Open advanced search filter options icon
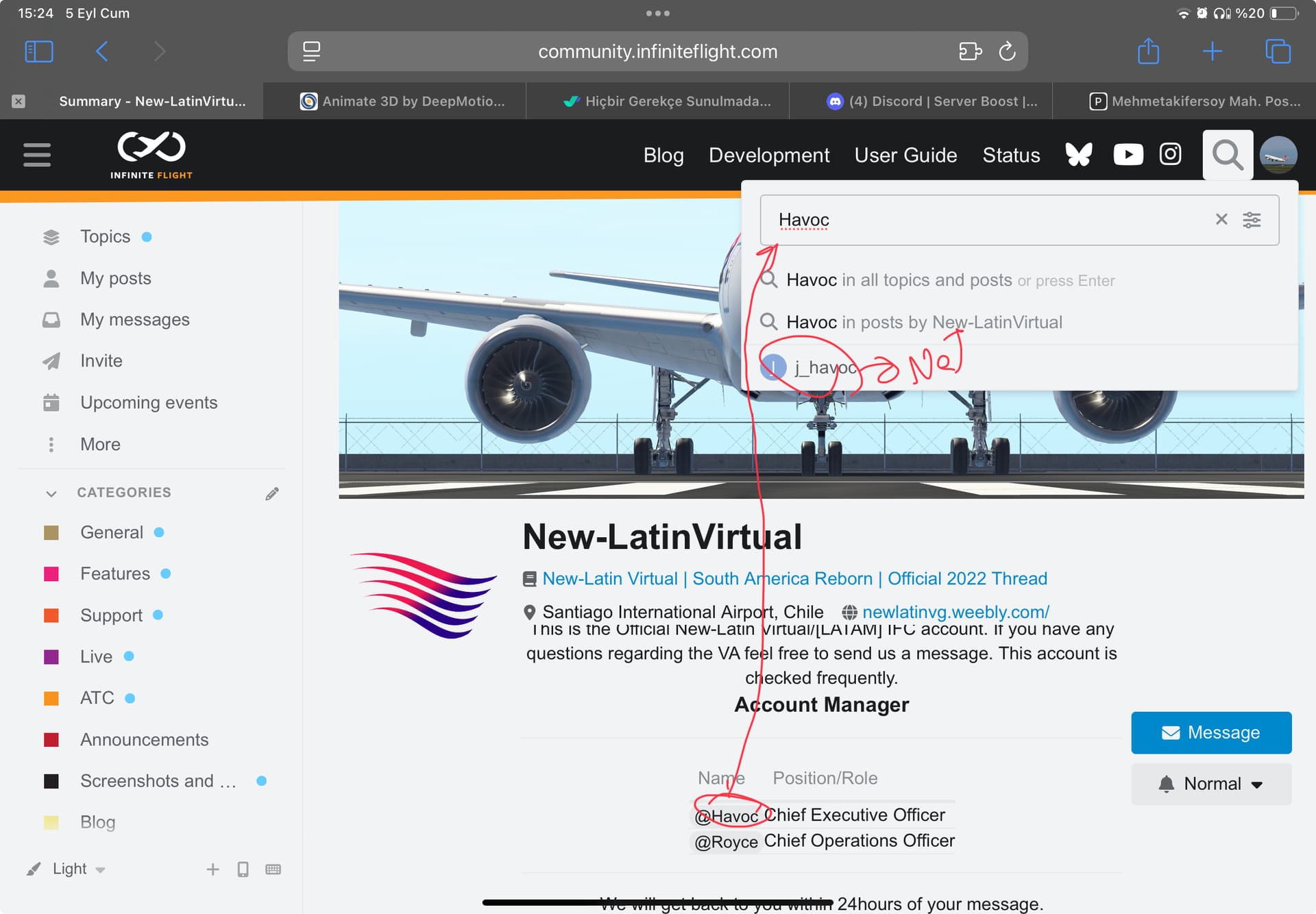The image size is (1316, 914). click(1252, 220)
